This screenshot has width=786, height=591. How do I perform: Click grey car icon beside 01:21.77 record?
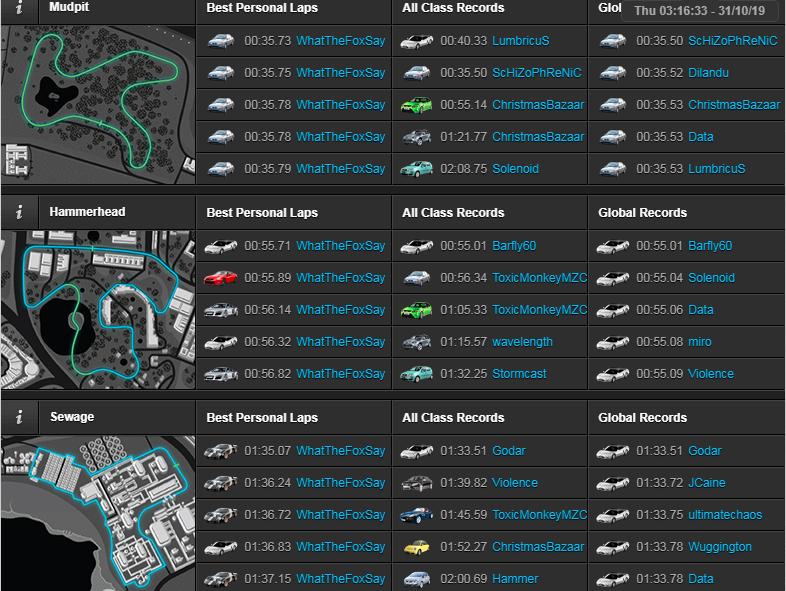tap(417, 137)
